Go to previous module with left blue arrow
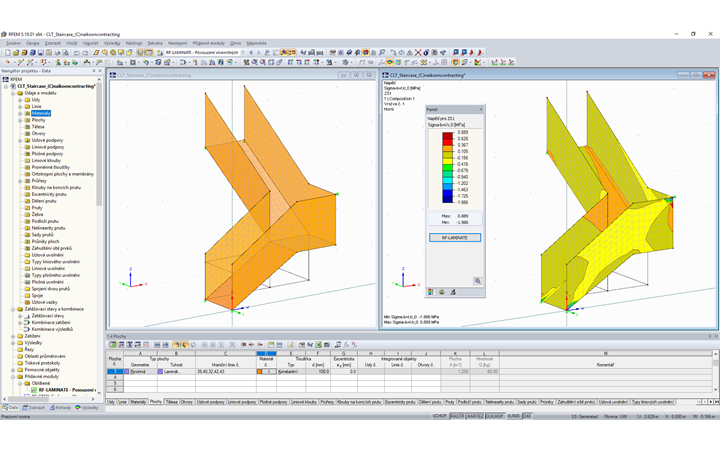Viewport: 720px width, 450px height. [251, 52]
